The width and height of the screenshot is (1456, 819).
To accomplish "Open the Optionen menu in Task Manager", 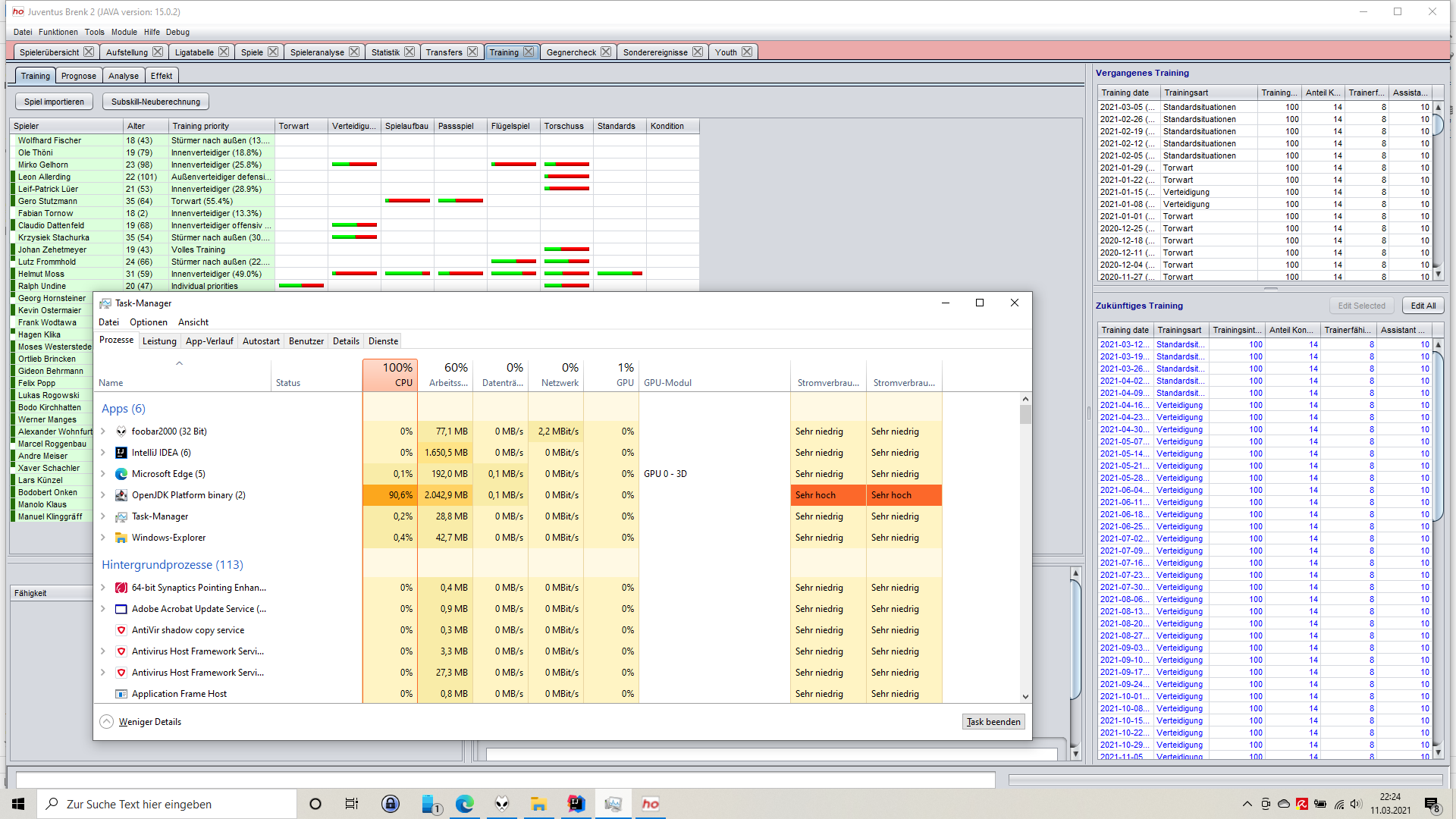I will (148, 322).
